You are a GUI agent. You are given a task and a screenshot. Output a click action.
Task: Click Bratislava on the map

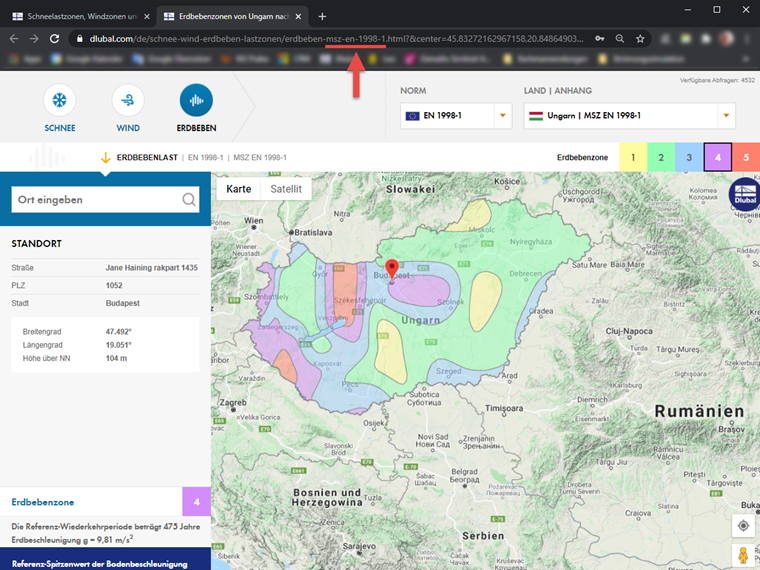[x=314, y=233]
